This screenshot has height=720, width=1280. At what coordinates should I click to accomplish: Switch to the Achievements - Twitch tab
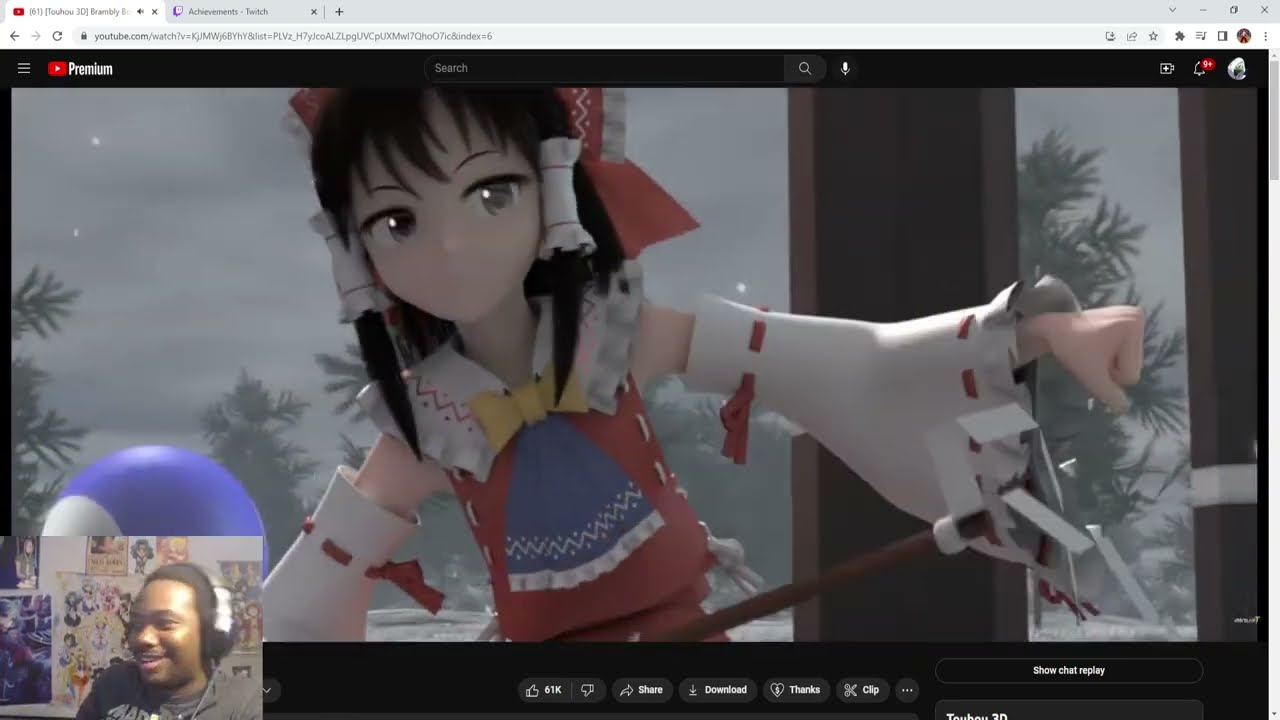(x=244, y=12)
